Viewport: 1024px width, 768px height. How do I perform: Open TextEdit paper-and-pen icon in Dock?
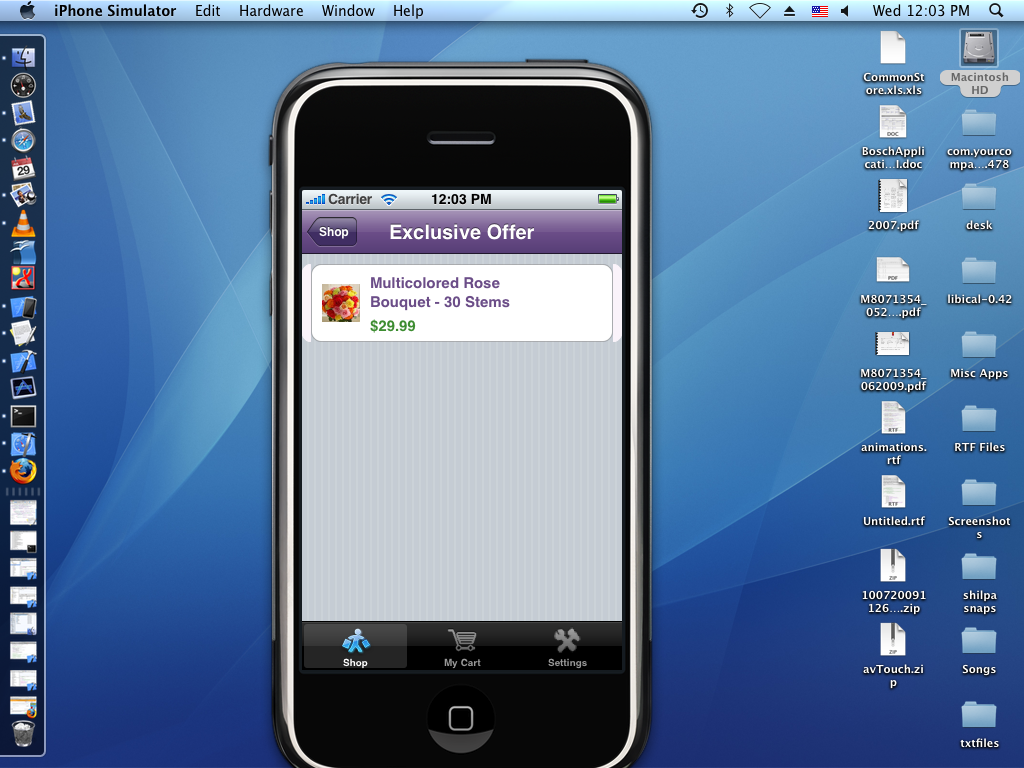pos(24,334)
